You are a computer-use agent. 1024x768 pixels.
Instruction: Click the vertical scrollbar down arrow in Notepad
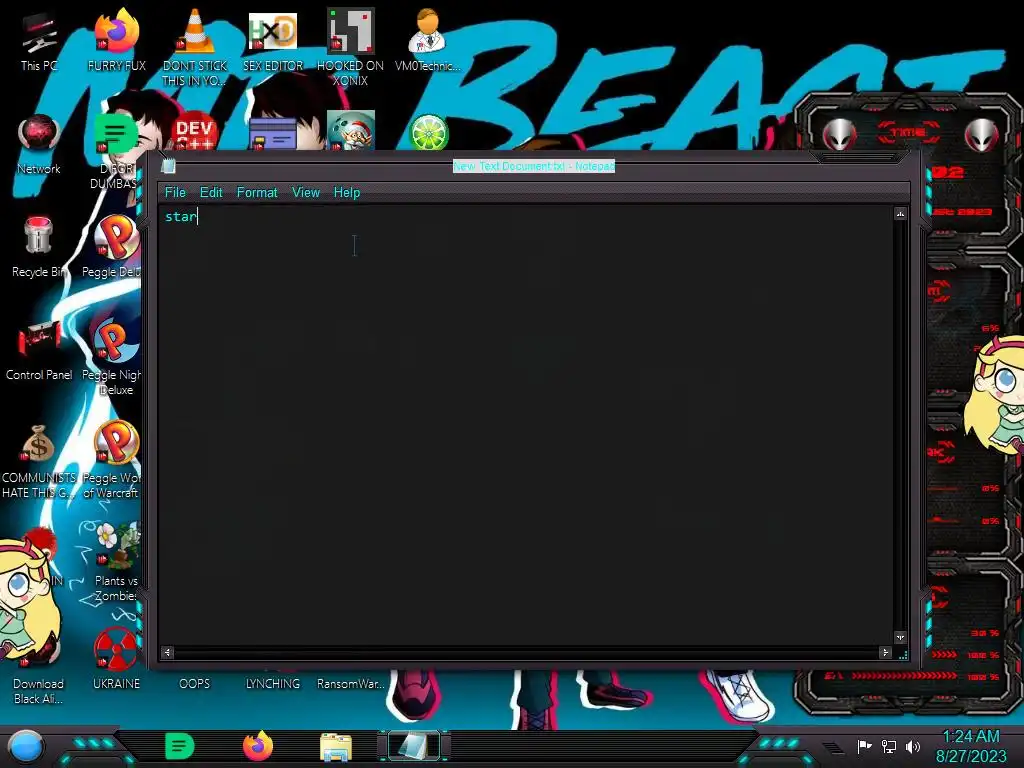901,637
